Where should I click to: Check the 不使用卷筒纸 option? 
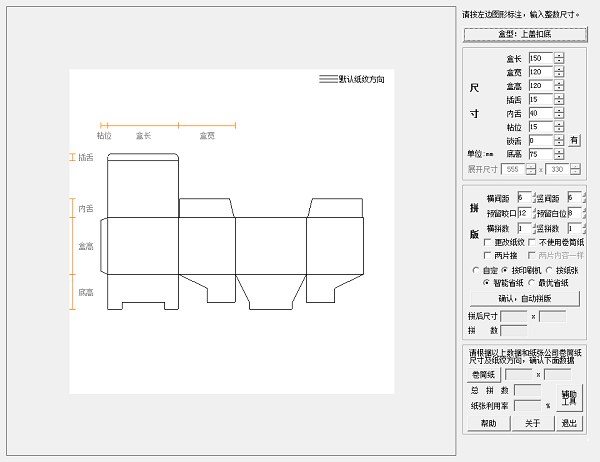pos(532,243)
